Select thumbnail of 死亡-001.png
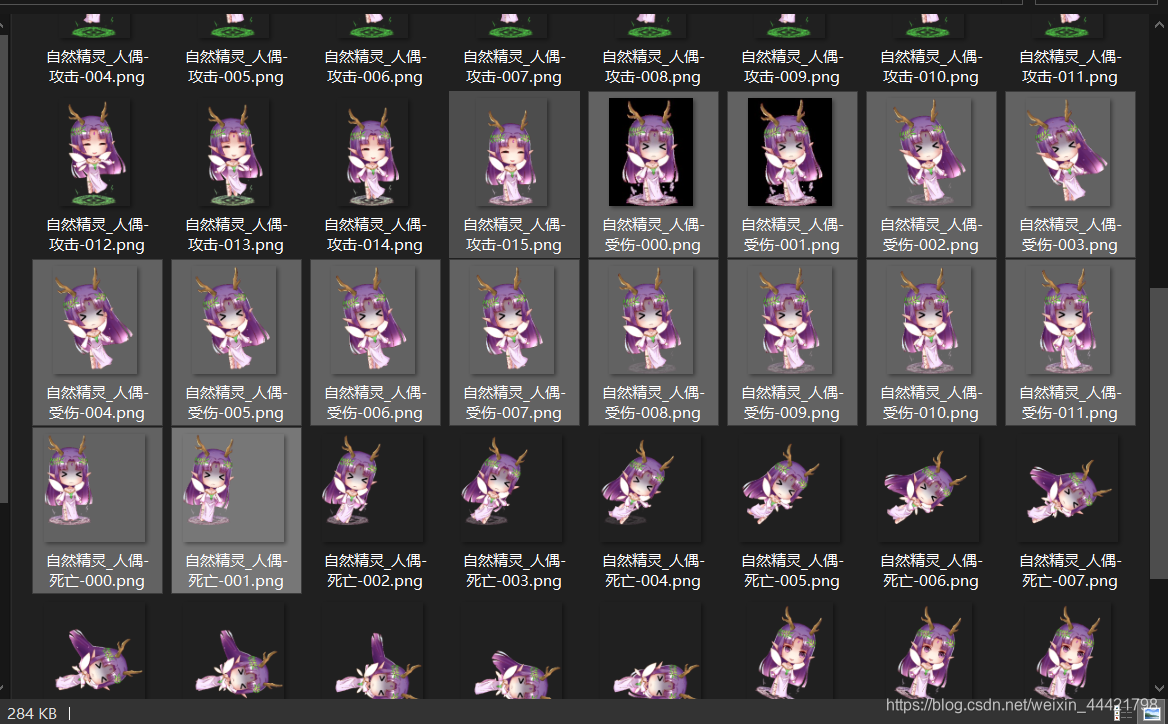The image size is (1168, 724). tap(235, 489)
